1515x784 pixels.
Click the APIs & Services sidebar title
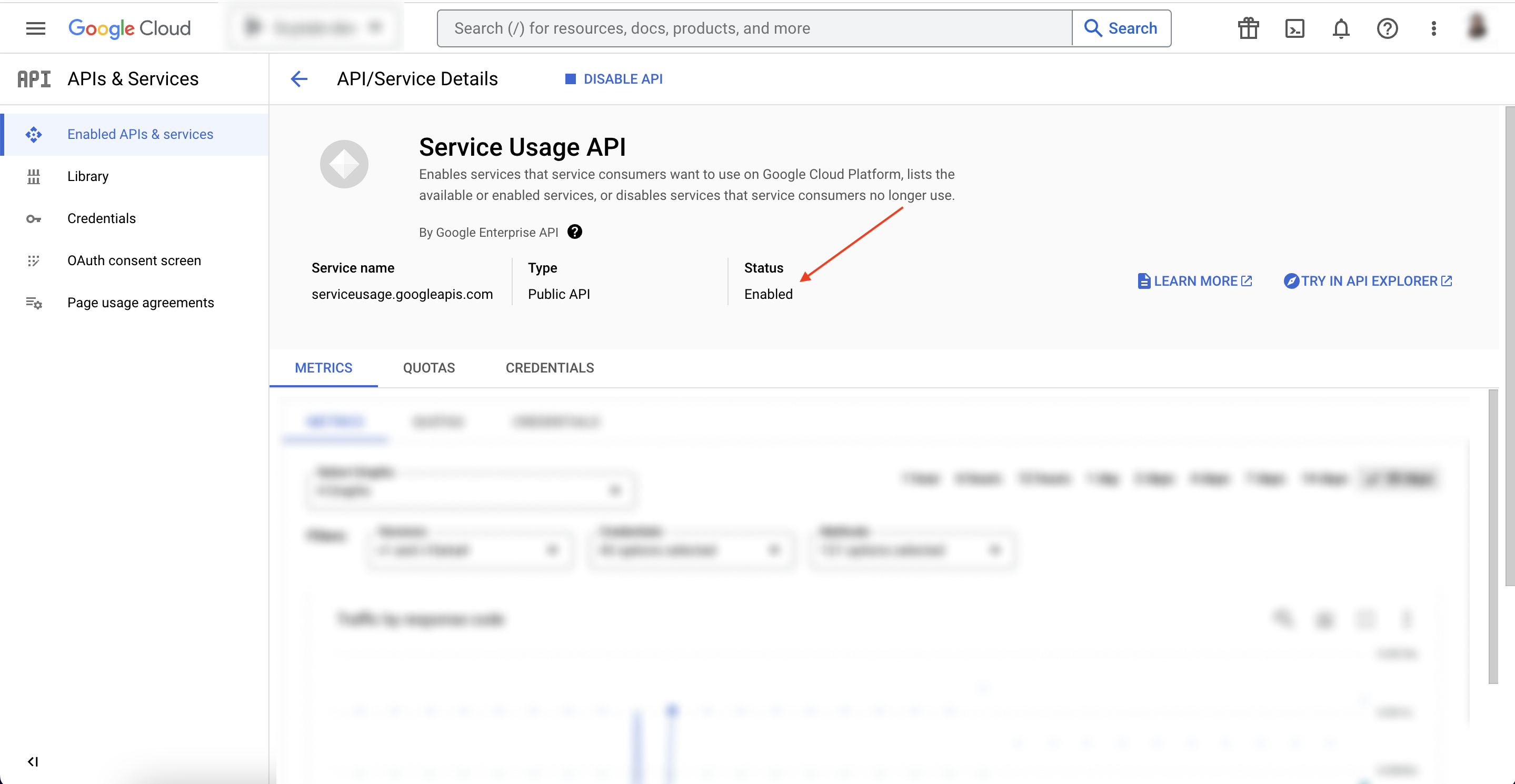[133, 79]
